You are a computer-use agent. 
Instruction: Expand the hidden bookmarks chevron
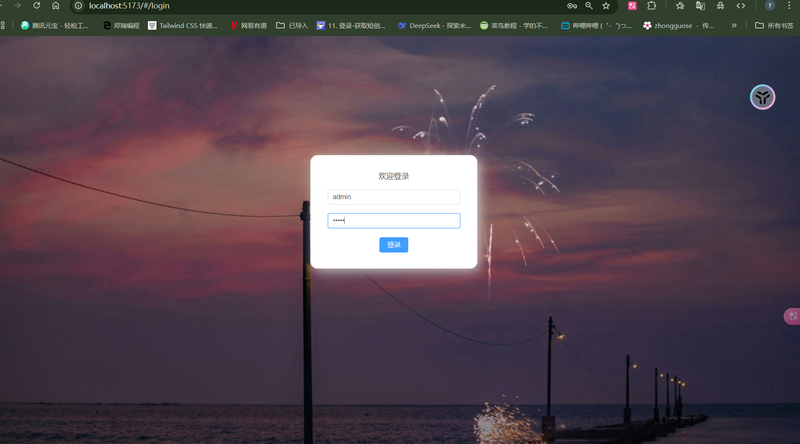[x=734, y=25]
